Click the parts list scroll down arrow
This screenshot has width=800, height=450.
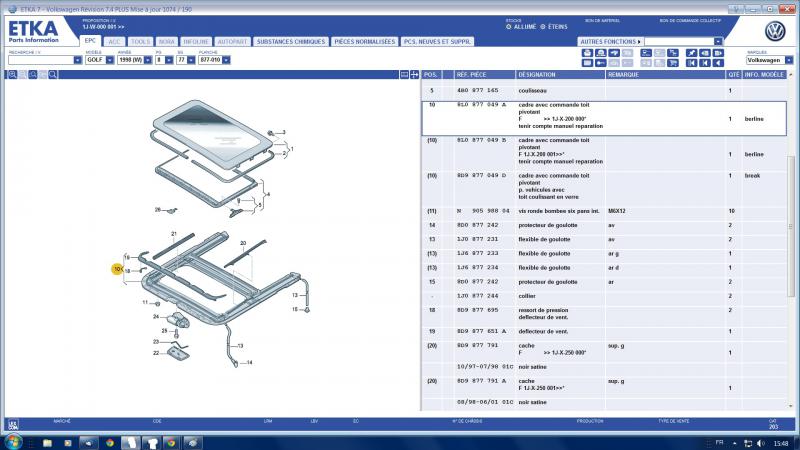click(x=791, y=406)
